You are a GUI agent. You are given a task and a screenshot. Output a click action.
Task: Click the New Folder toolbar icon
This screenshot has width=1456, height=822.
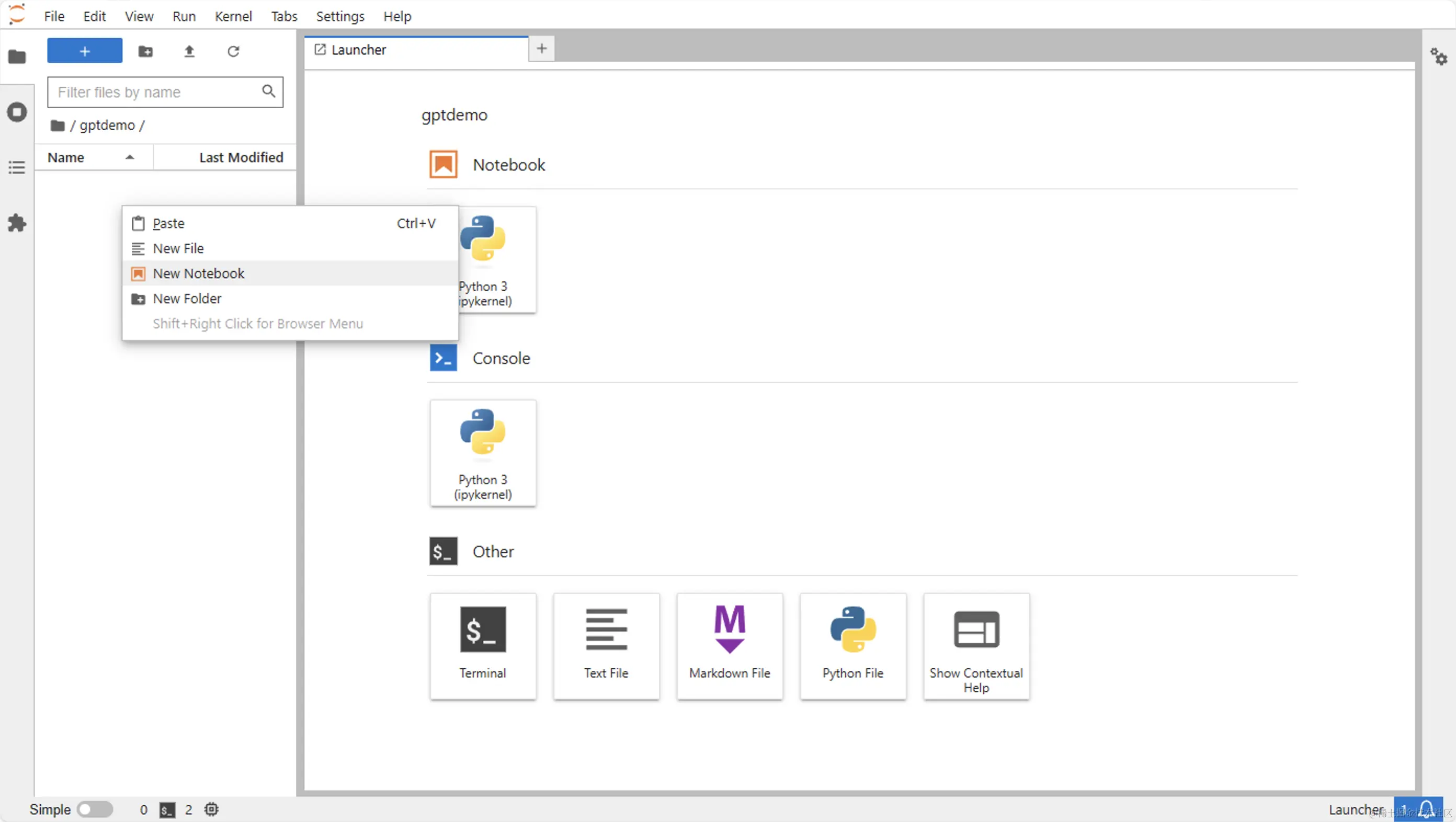[x=145, y=51]
